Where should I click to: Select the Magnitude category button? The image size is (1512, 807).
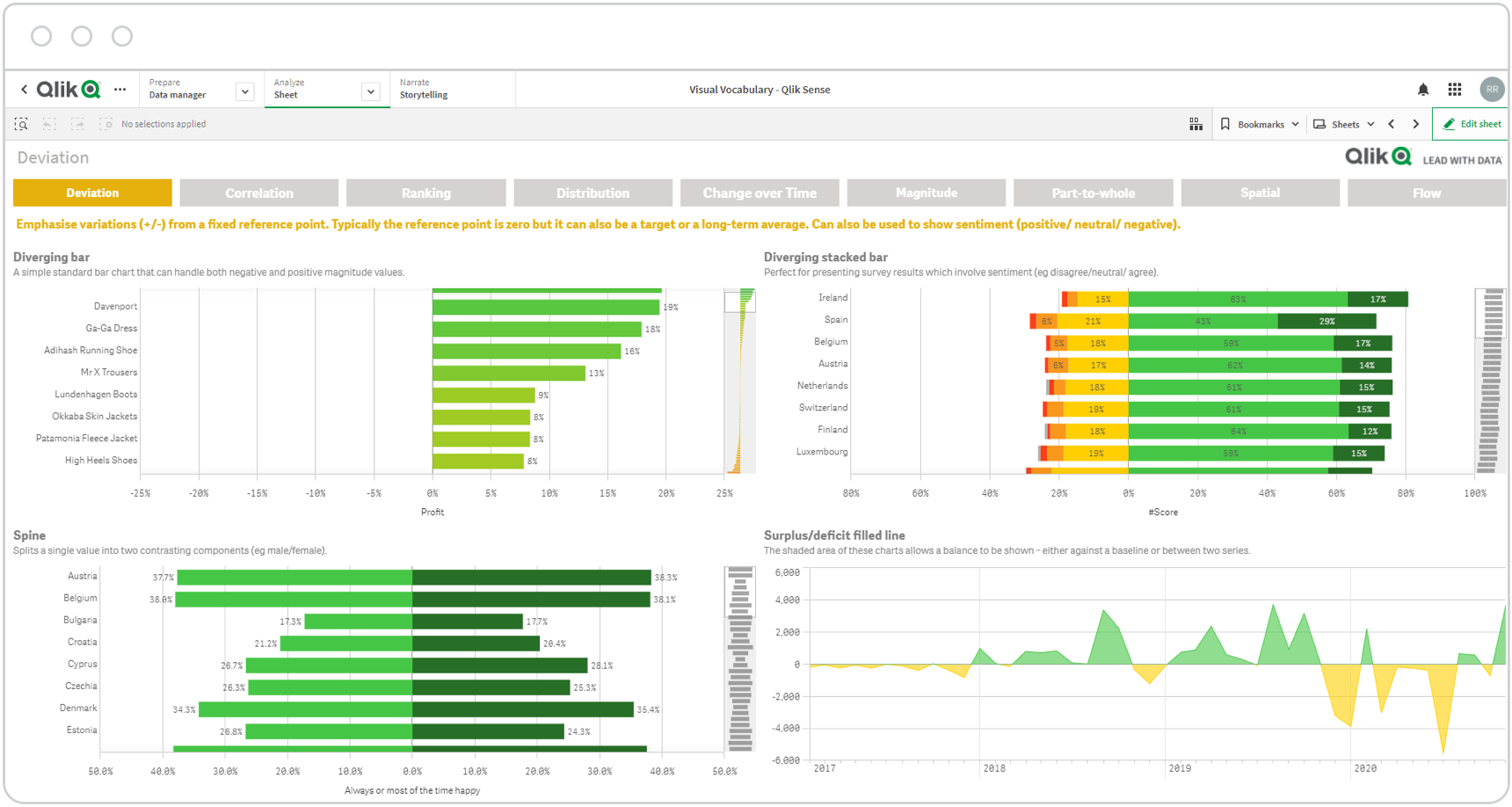pos(927,193)
